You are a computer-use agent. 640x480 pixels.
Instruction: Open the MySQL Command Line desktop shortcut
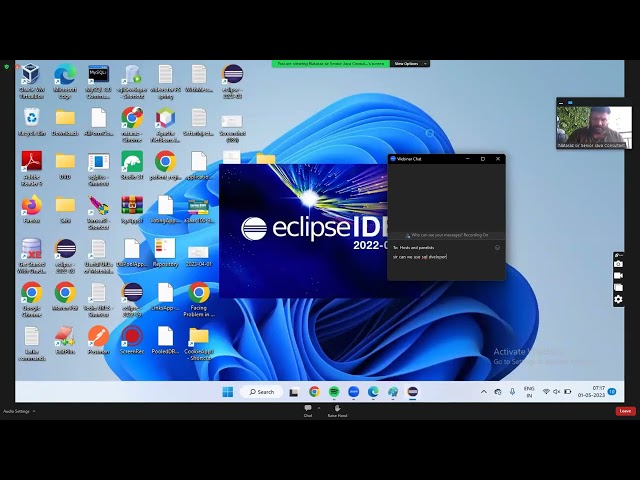click(98, 81)
